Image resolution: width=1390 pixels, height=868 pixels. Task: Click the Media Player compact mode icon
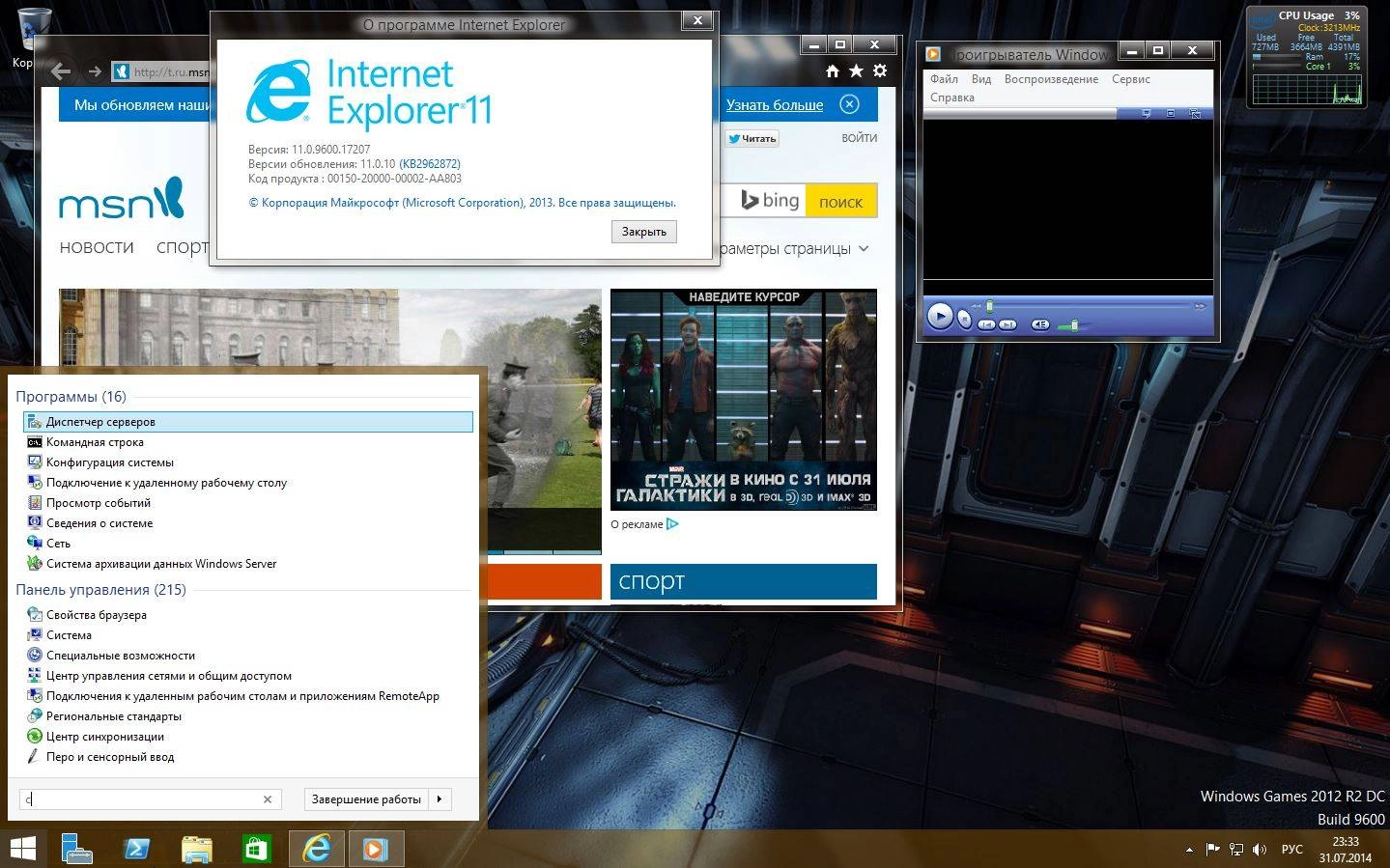(1195, 114)
